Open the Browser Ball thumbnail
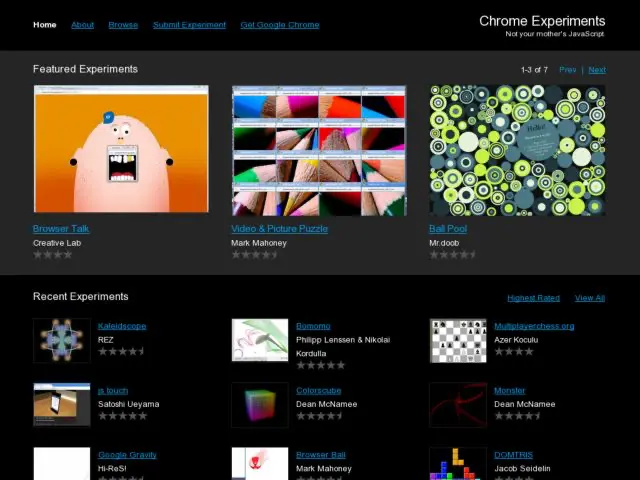This screenshot has width=640, height=480. (260, 464)
